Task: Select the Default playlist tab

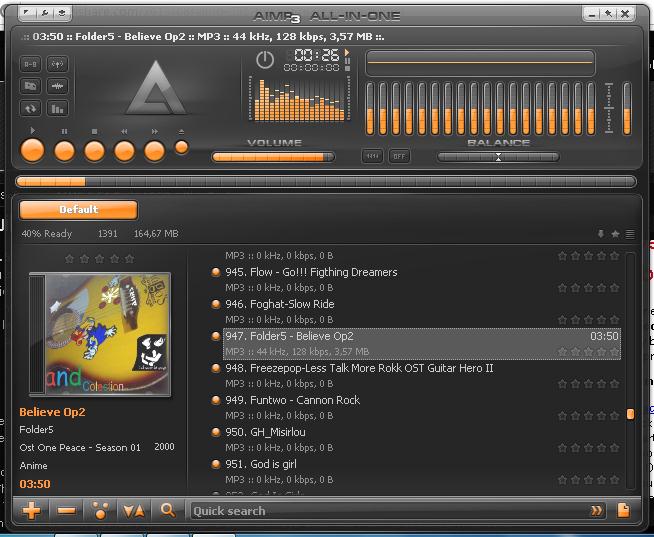Action: 78,210
